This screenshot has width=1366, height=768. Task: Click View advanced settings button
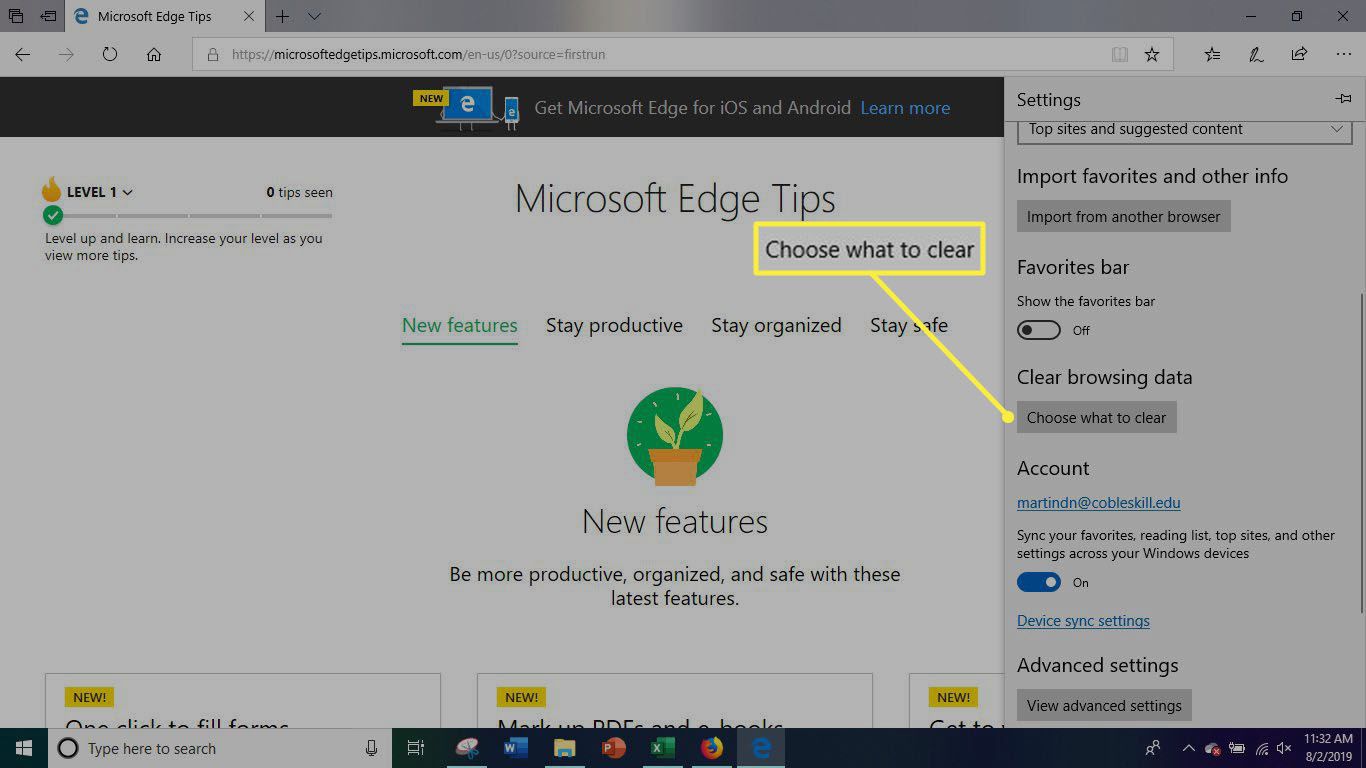(1104, 706)
